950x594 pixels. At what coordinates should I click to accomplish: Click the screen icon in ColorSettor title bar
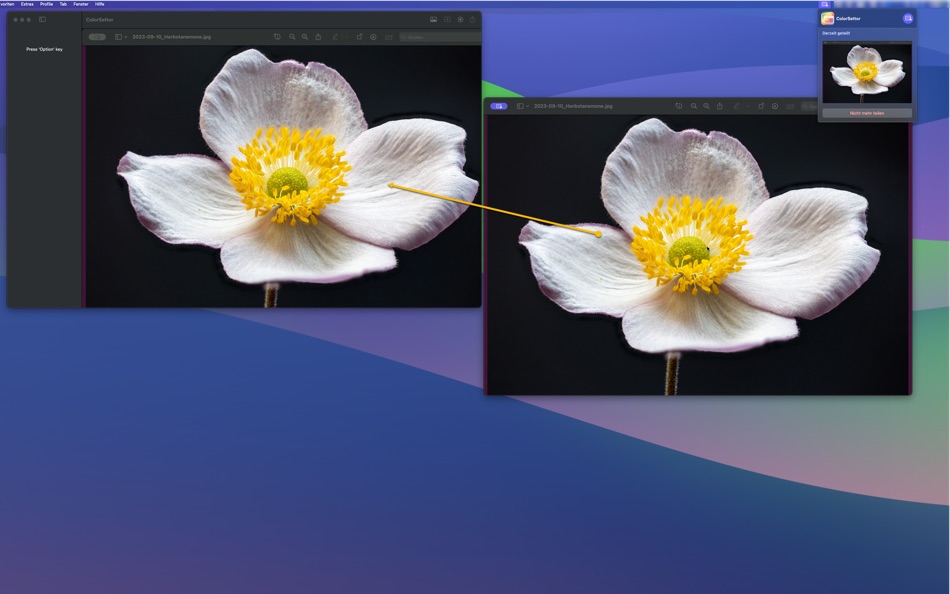pos(447,19)
